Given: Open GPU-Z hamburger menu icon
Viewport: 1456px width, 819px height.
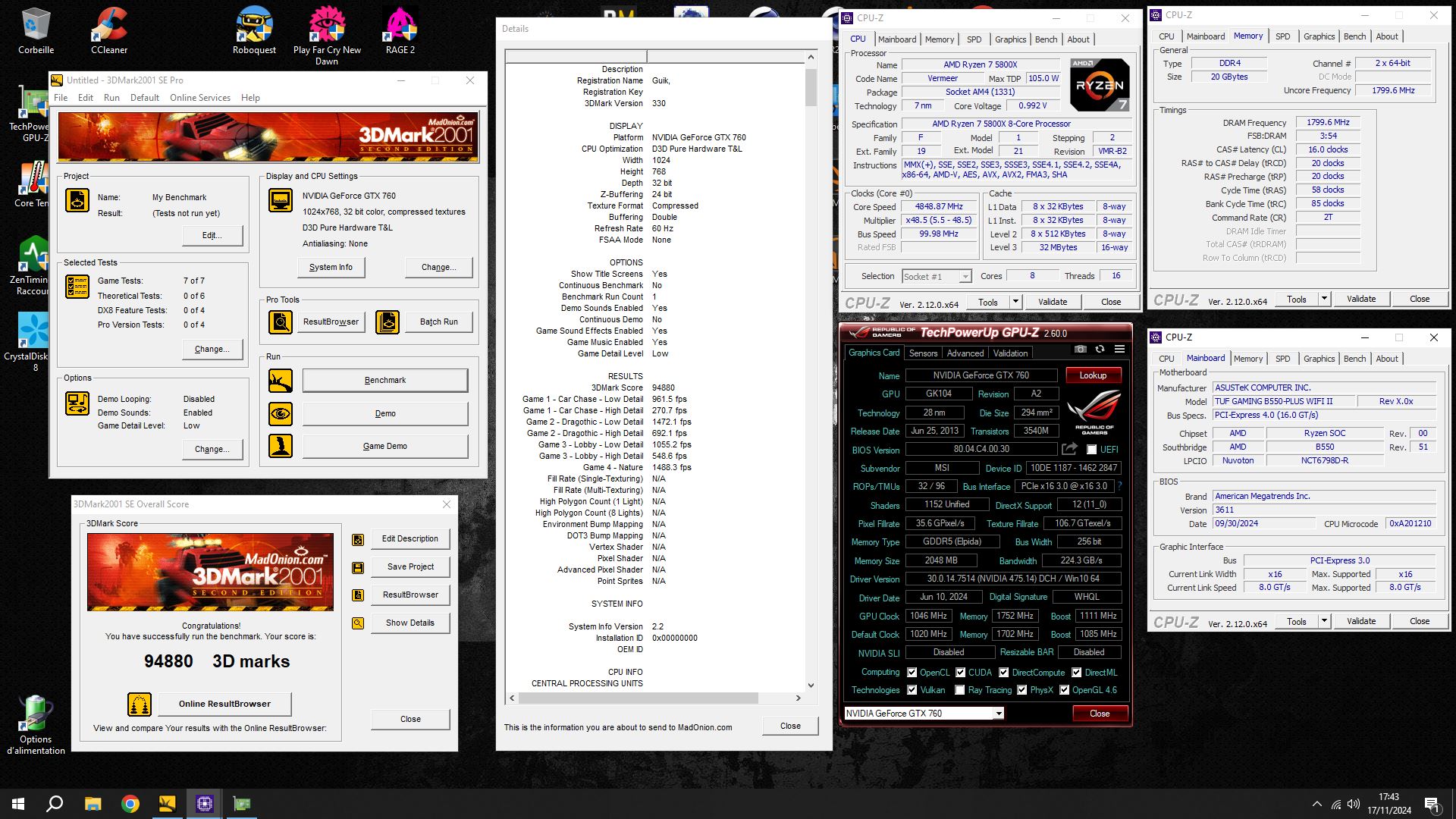Looking at the screenshot, I should tap(1119, 350).
